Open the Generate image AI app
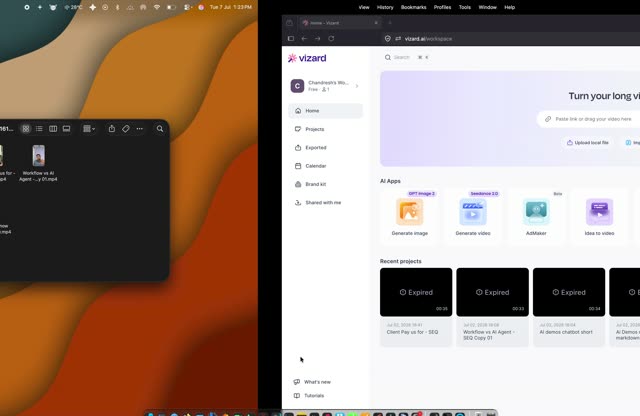 click(409, 216)
